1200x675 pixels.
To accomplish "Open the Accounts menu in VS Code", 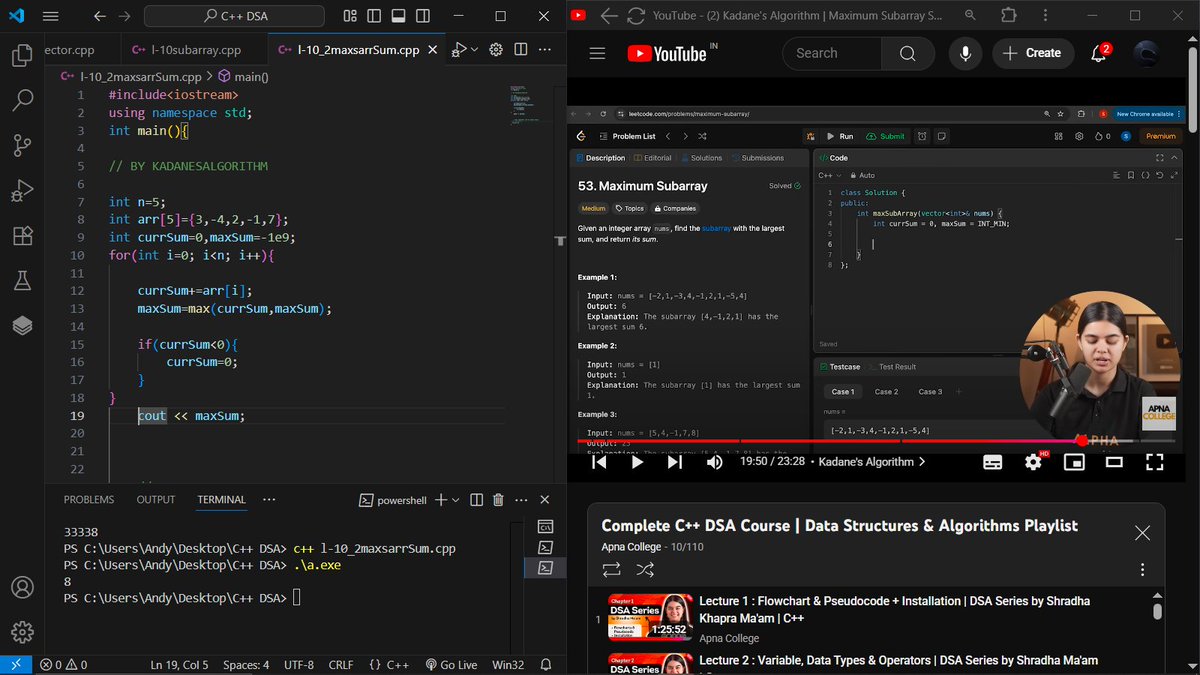I will tap(22, 588).
